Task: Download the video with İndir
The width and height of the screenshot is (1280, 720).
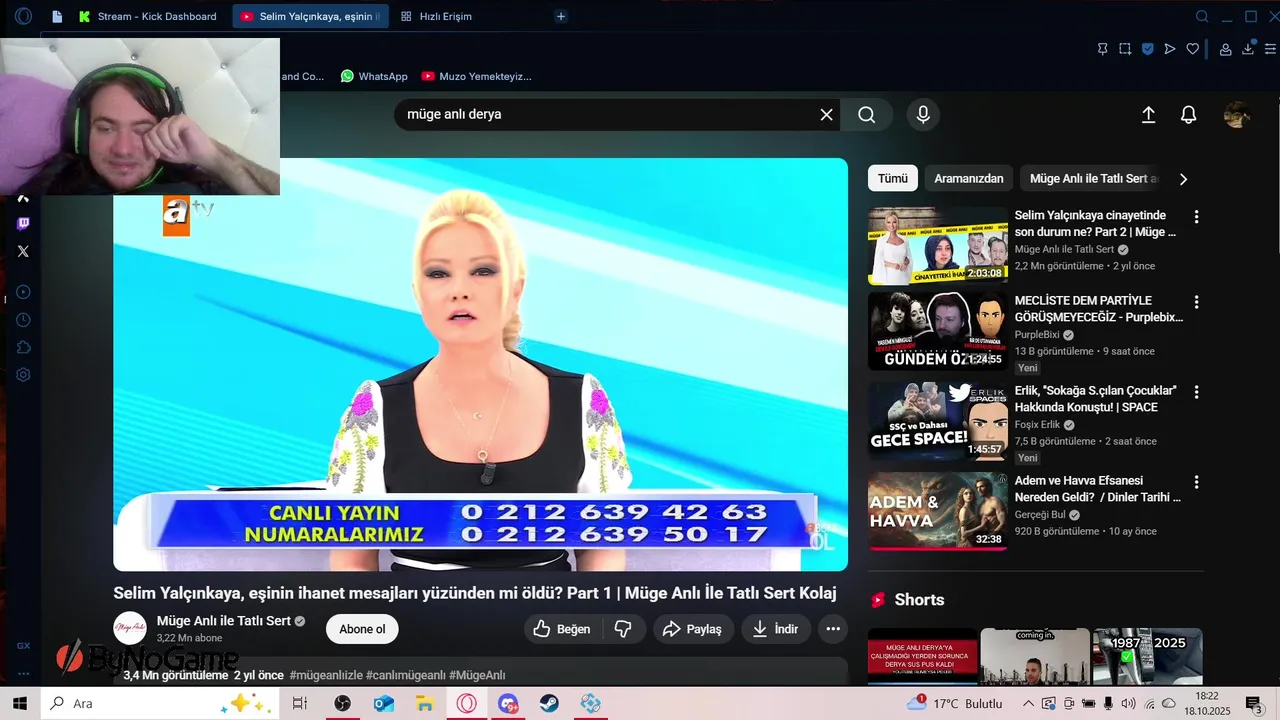Action: (775, 629)
